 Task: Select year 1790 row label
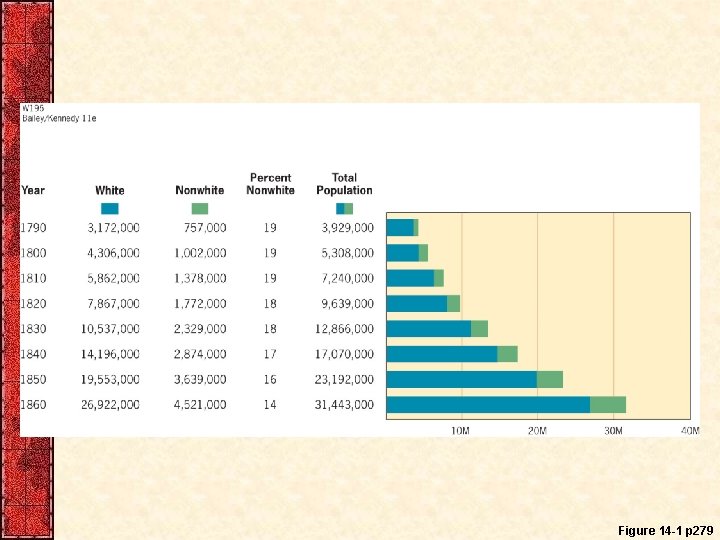pos(33,228)
